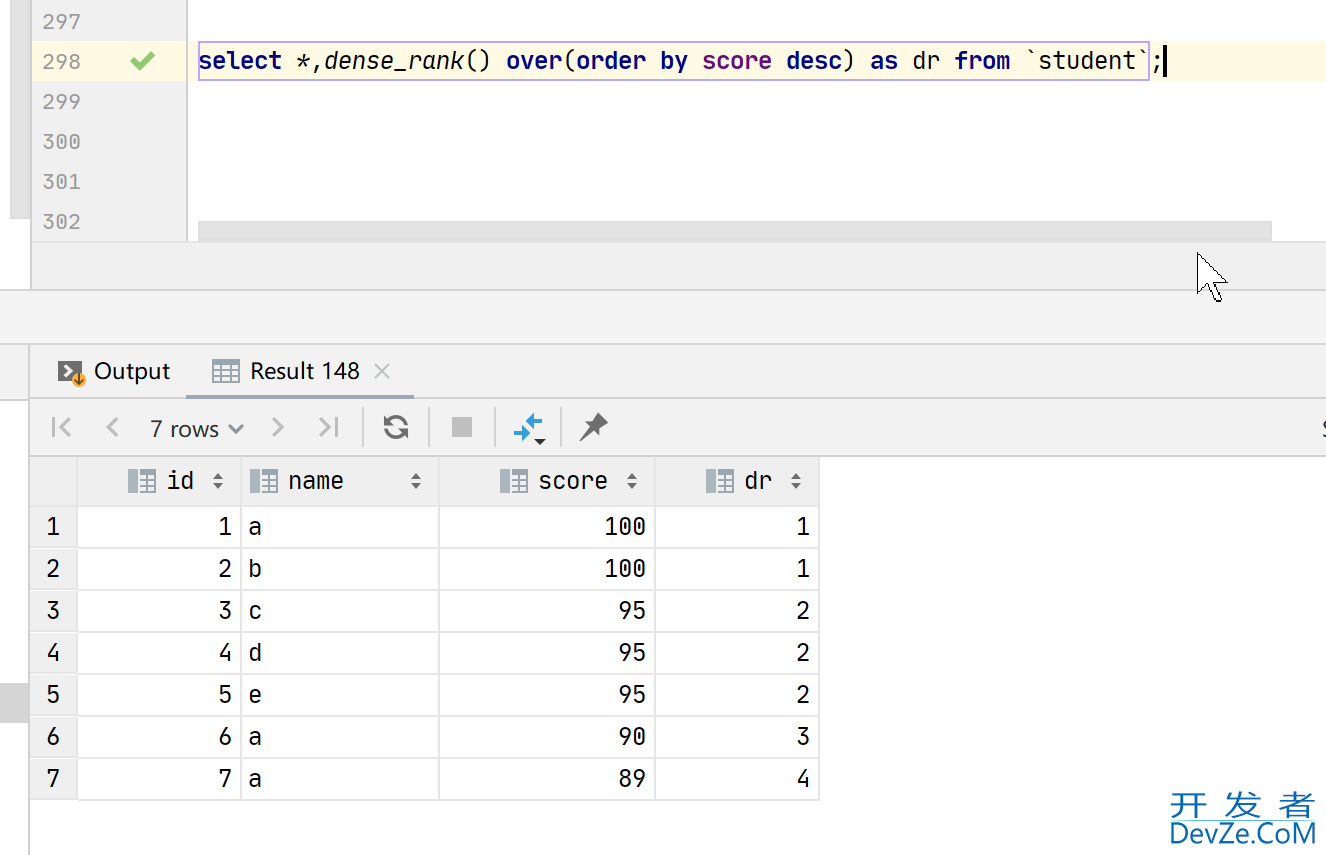The height and width of the screenshot is (855, 1326).
Task: Sort by the dr column header
Action: point(737,481)
